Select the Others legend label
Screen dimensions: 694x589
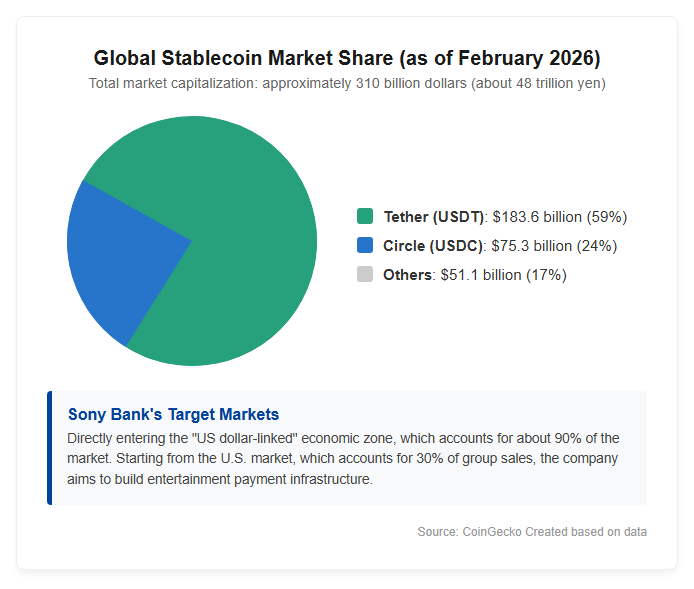point(407,275)
